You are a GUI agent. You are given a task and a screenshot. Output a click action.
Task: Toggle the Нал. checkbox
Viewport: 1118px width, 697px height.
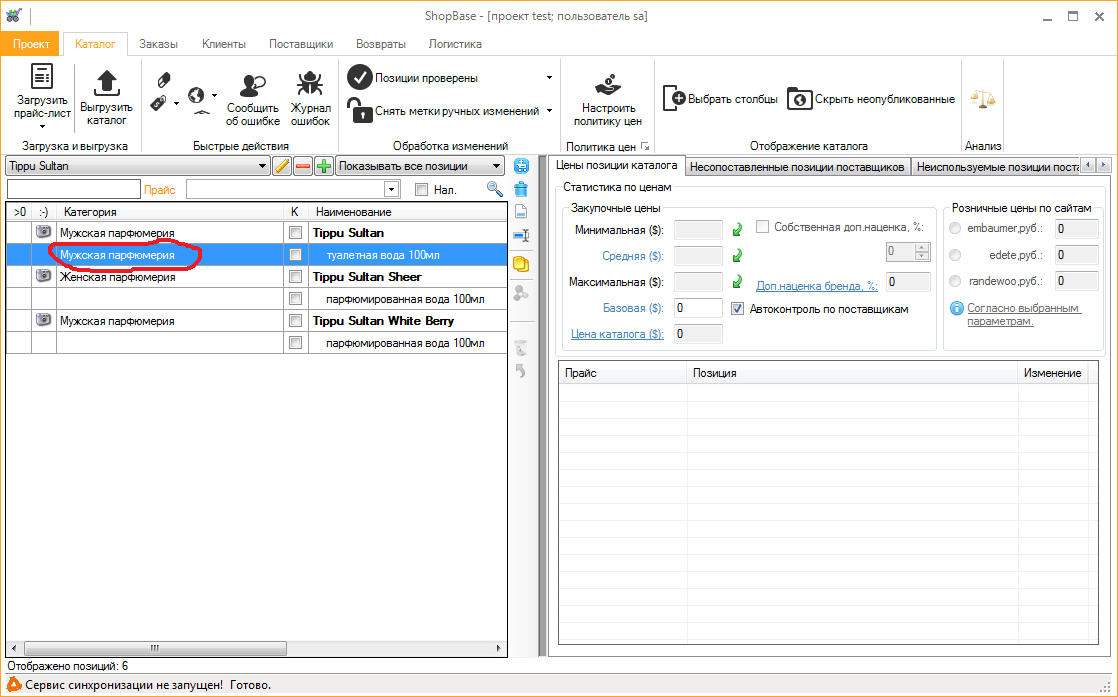(x=421, y=189)
